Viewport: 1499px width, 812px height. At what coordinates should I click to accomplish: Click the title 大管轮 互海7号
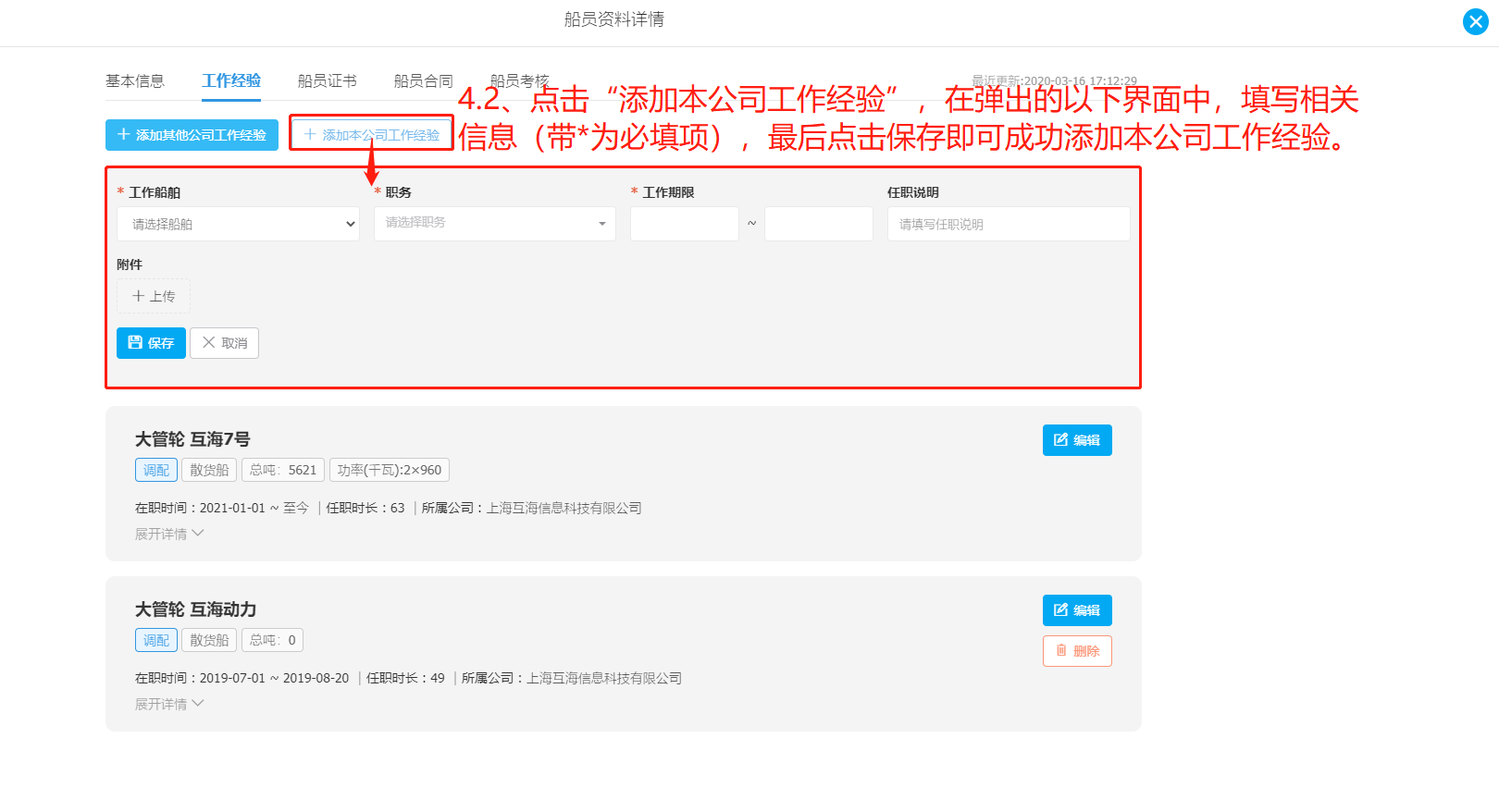pyautogui.click(x=192, y=439)
